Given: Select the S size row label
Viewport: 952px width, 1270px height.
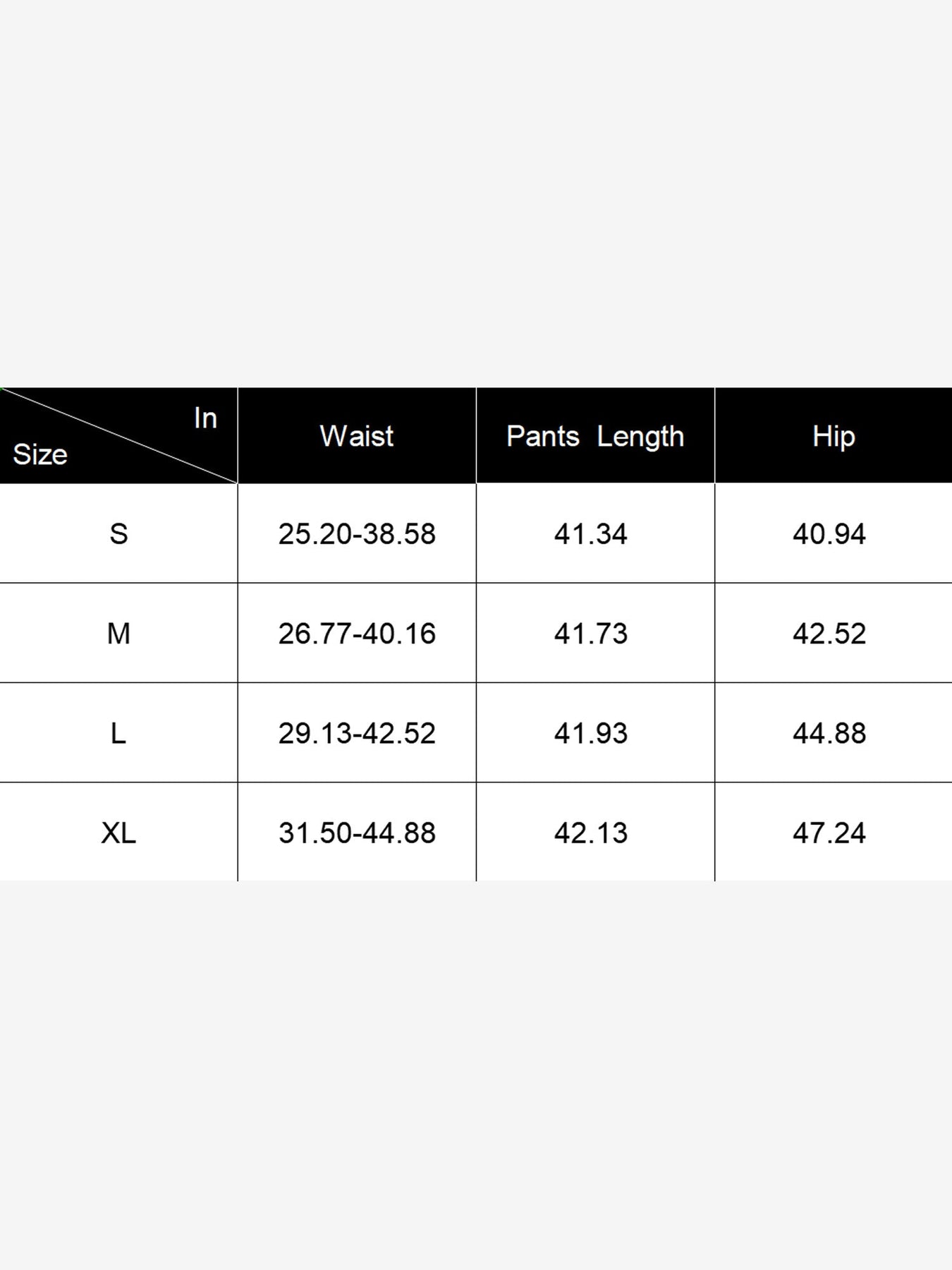Looking at the screenshot, I should click(x=118, y=533).
